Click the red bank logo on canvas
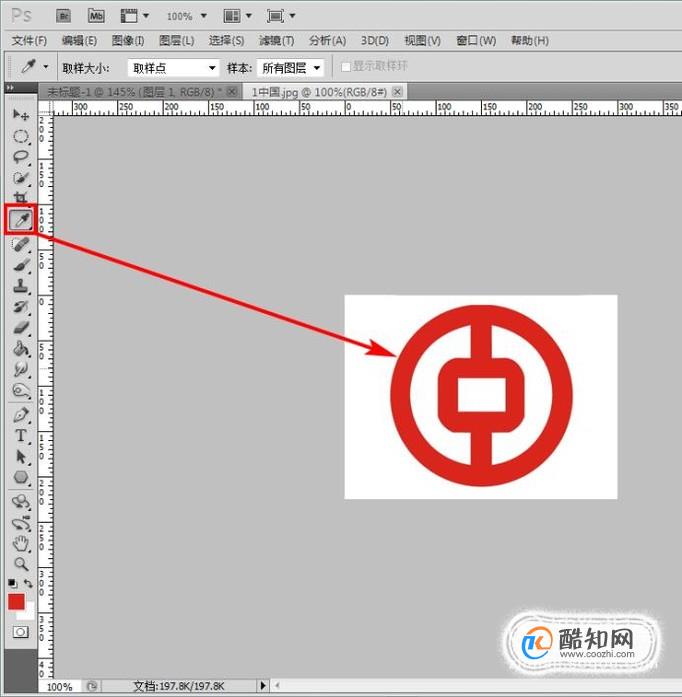Image resolution: width=682 pixels, height=697 pixels. [481, 396]
